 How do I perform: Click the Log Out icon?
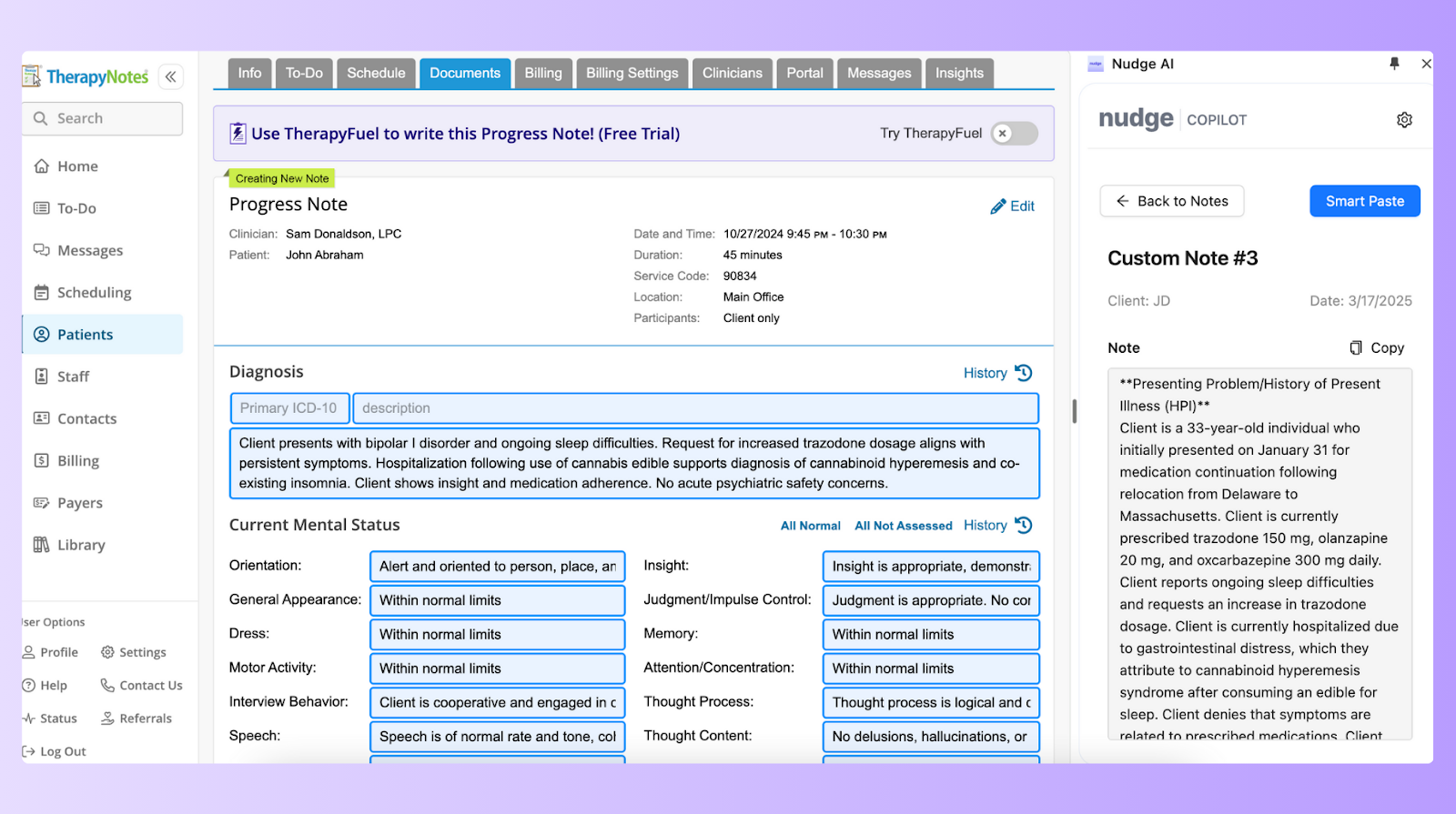tap(28, 751)
